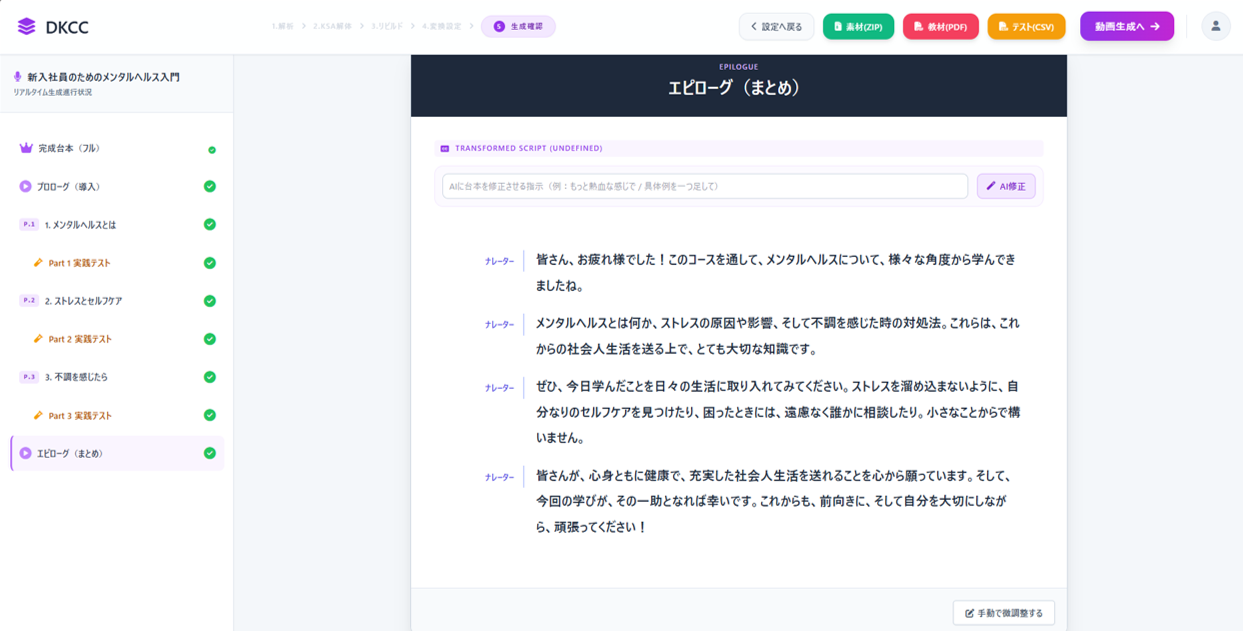This screenshot has width=1243, height=631.
Task: Select the active 生成確認 step pill
Action: pos(518,27)
